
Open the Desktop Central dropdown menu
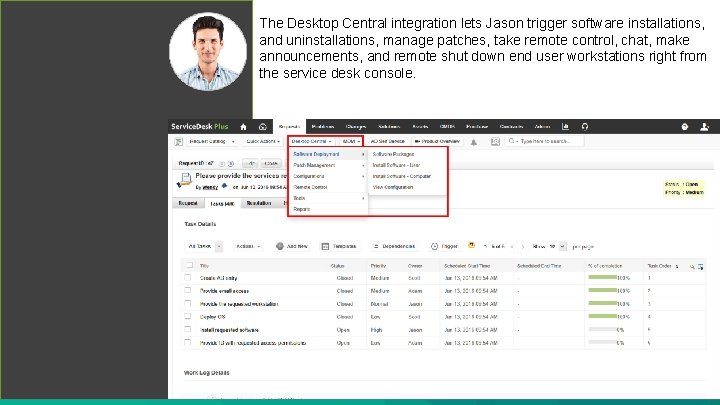[312, 141]
